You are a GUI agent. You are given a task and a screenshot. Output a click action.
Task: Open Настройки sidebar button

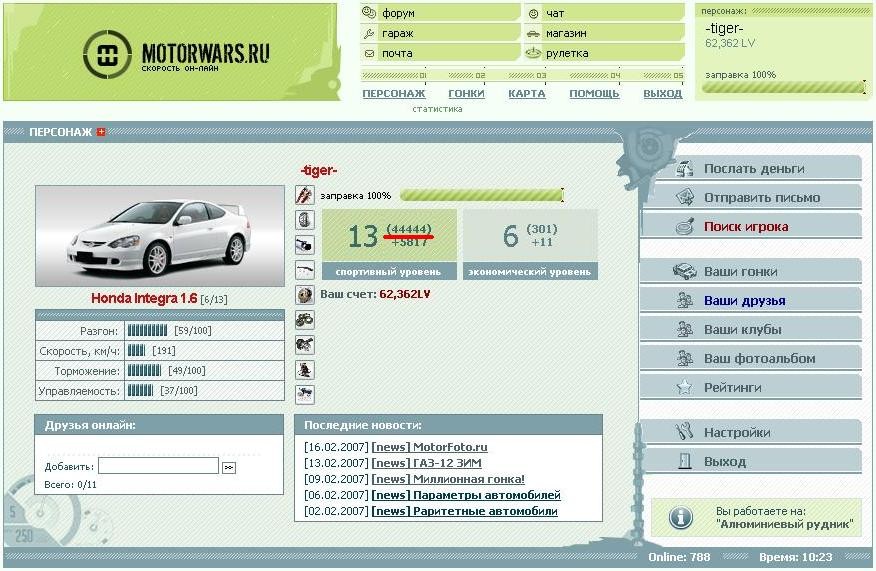click(x=751, y=432)
